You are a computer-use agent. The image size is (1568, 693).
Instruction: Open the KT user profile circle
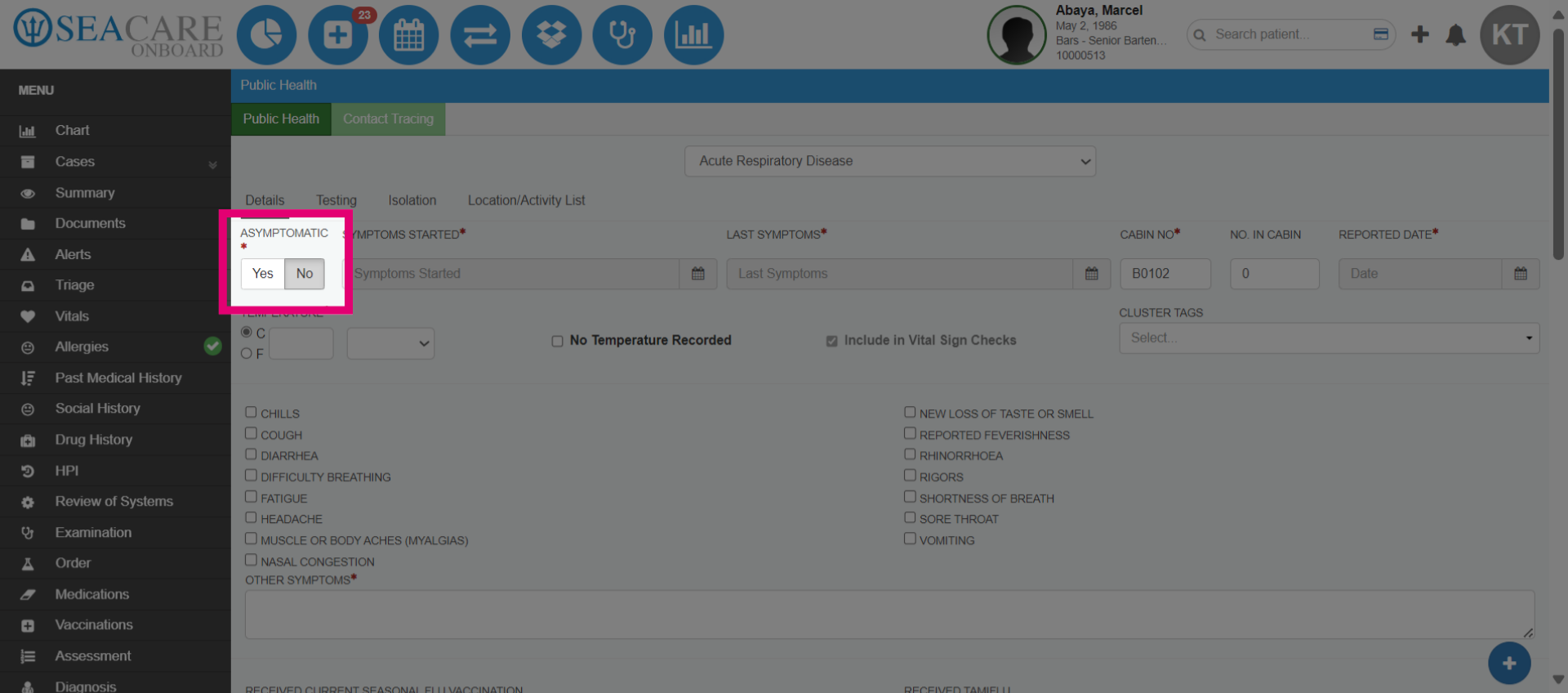[1510, 35]
